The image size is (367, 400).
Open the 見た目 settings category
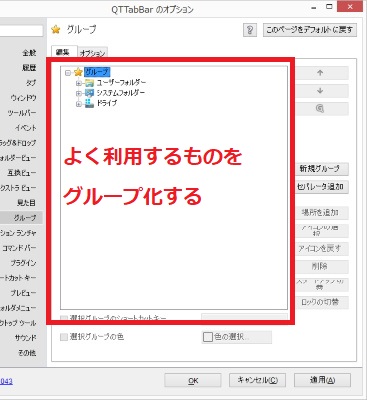pos(27,203)
